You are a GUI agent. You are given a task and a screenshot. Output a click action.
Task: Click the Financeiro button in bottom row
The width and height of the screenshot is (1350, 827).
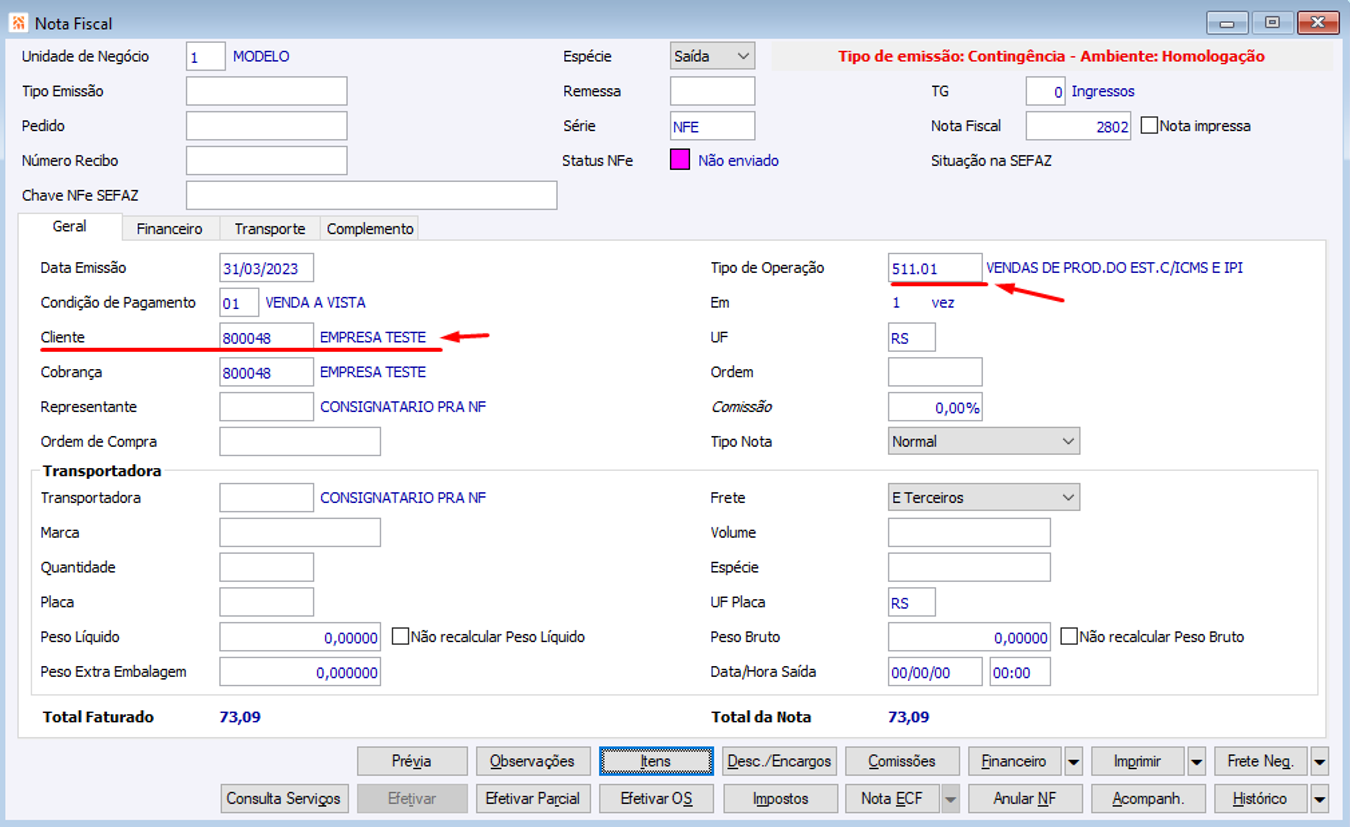(x=1014, y=762)
